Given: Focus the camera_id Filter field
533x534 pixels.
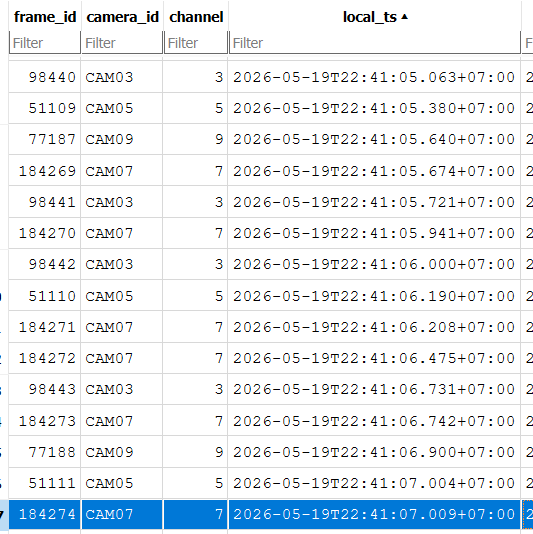Looking at the screenshot, I should point(122,43).
